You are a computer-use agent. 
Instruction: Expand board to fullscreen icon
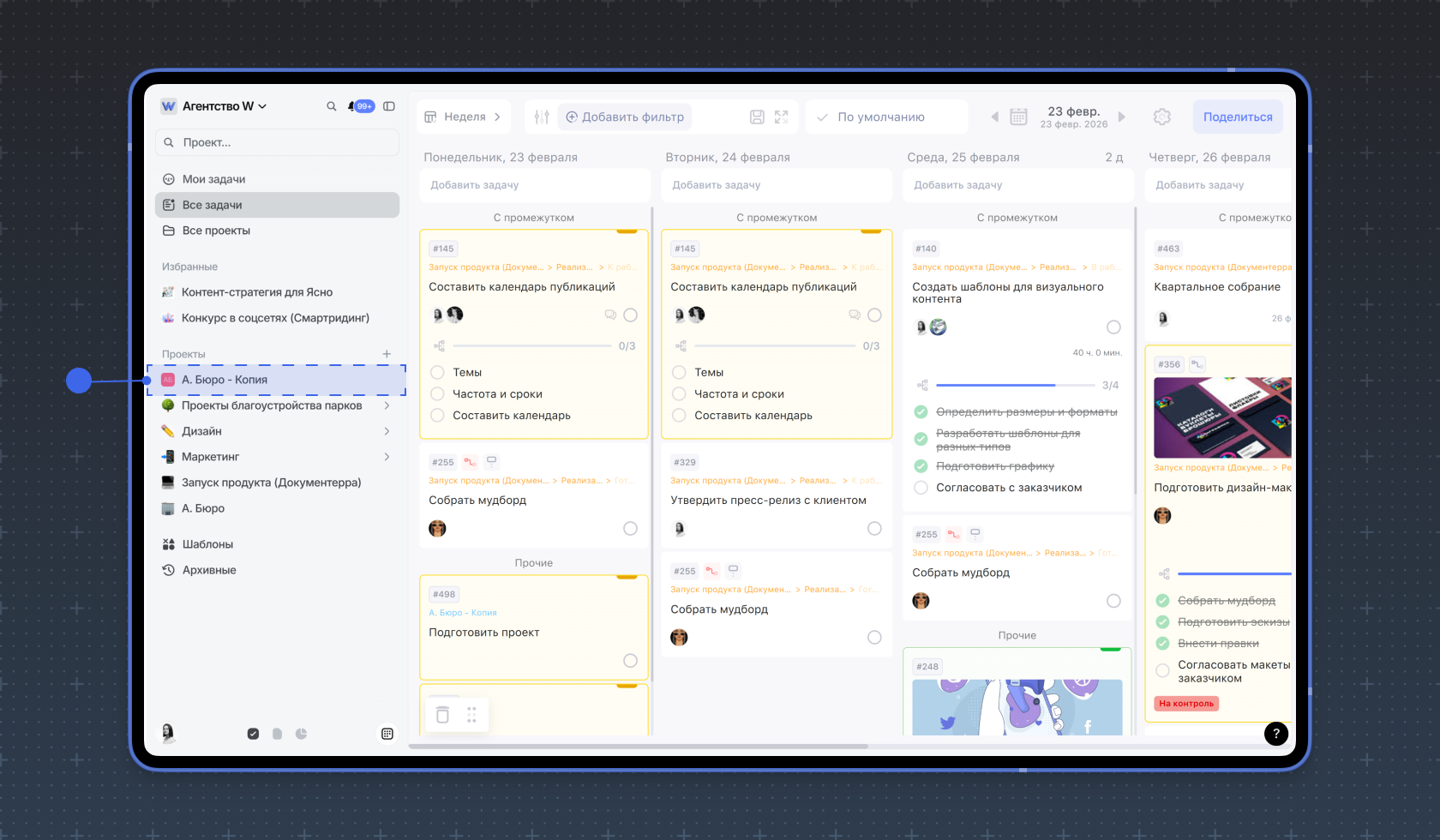click(x=781, y=117)
